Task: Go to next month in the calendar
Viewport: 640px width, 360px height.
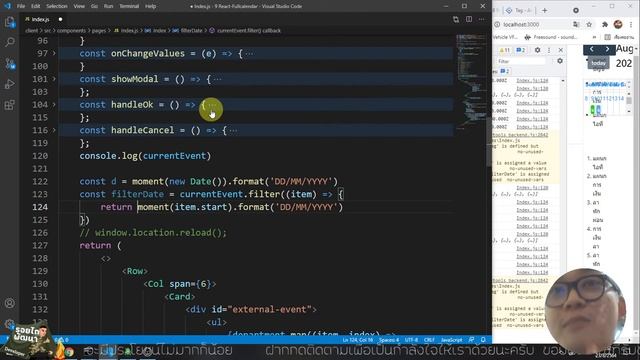Action: click(607, 49)
